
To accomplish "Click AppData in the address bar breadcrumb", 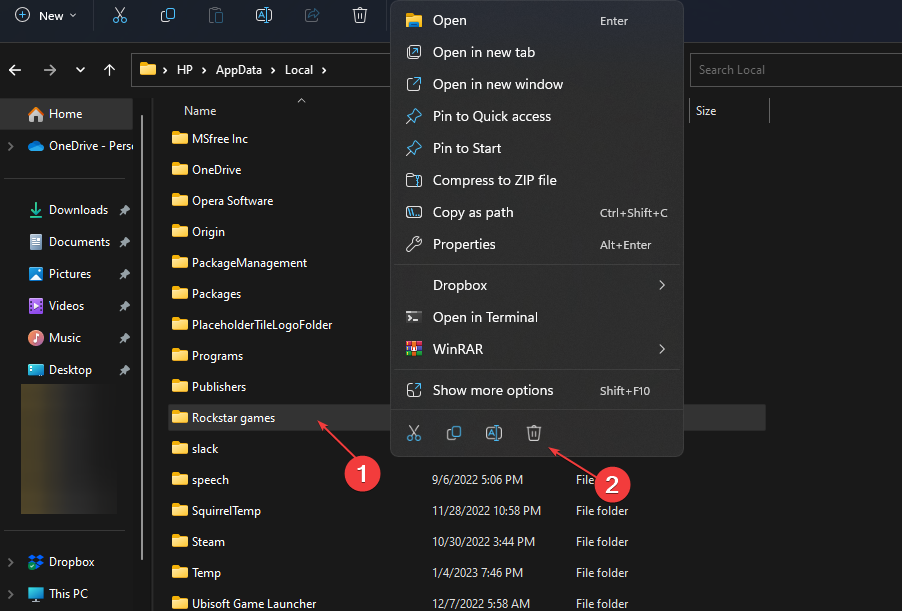I will (x=239, y=70).
